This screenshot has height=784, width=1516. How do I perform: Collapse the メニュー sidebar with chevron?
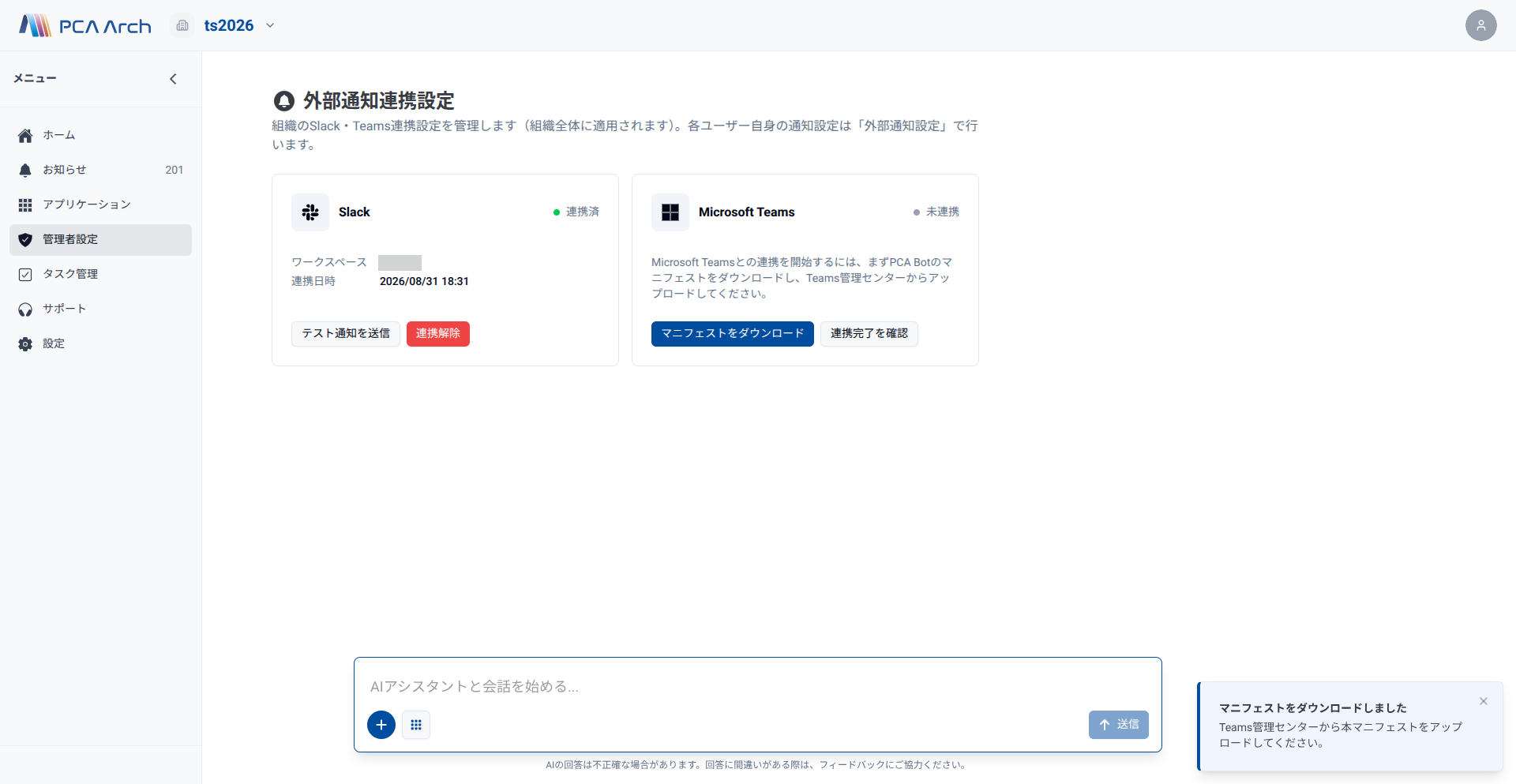tap(173, 79)
